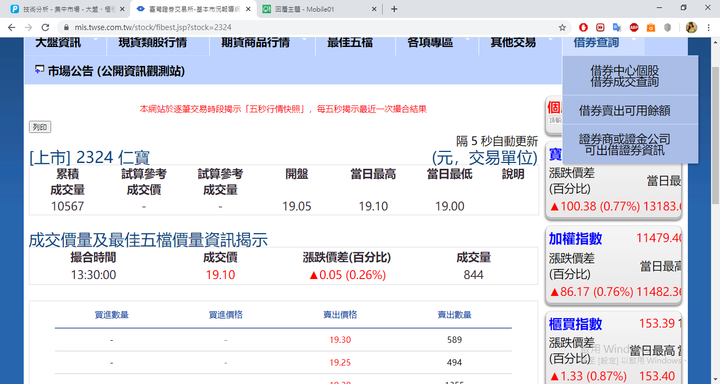Open the 期貨商品行情 menu
The width and height of the screenshot is (720, 384).
click(255, 43)
